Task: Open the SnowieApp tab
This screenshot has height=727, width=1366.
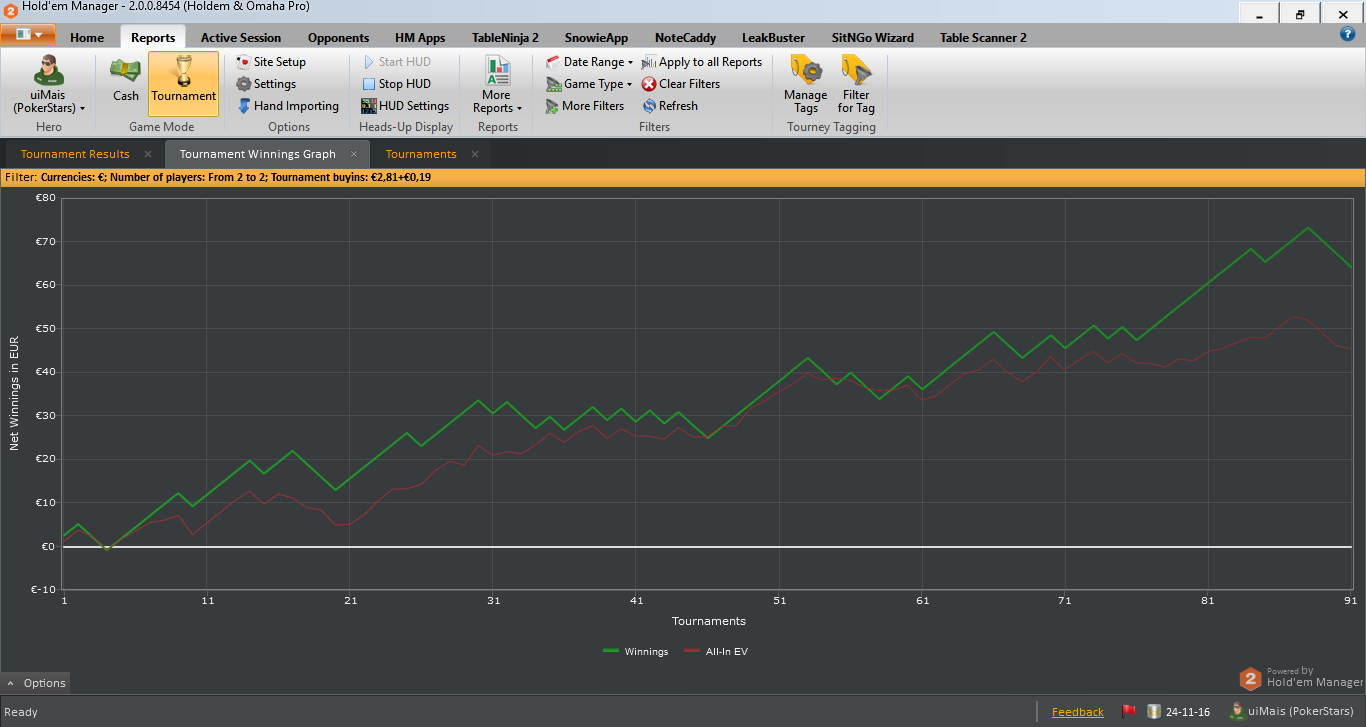Action: point(596,38)
